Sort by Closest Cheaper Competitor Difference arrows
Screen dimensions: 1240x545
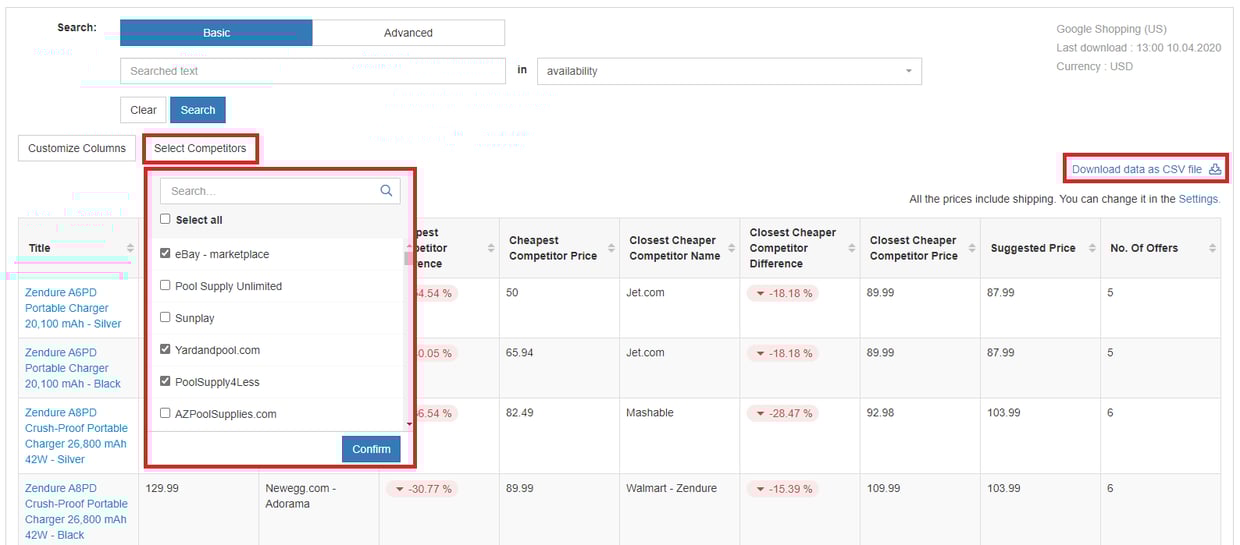[851, 248]
